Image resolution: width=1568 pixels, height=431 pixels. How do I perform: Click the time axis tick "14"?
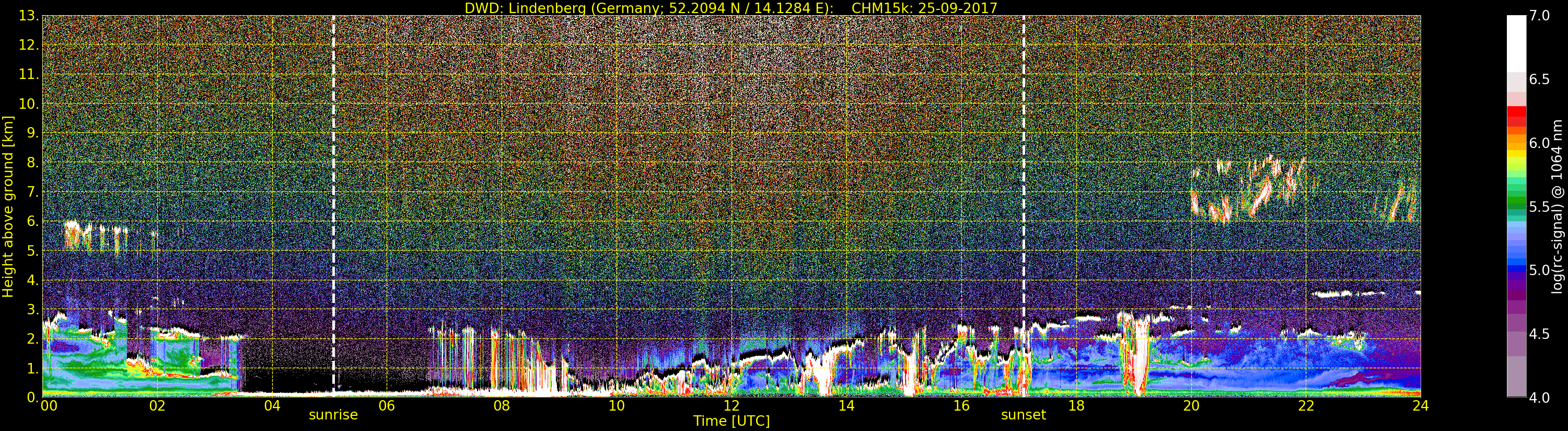click(846, 406)
